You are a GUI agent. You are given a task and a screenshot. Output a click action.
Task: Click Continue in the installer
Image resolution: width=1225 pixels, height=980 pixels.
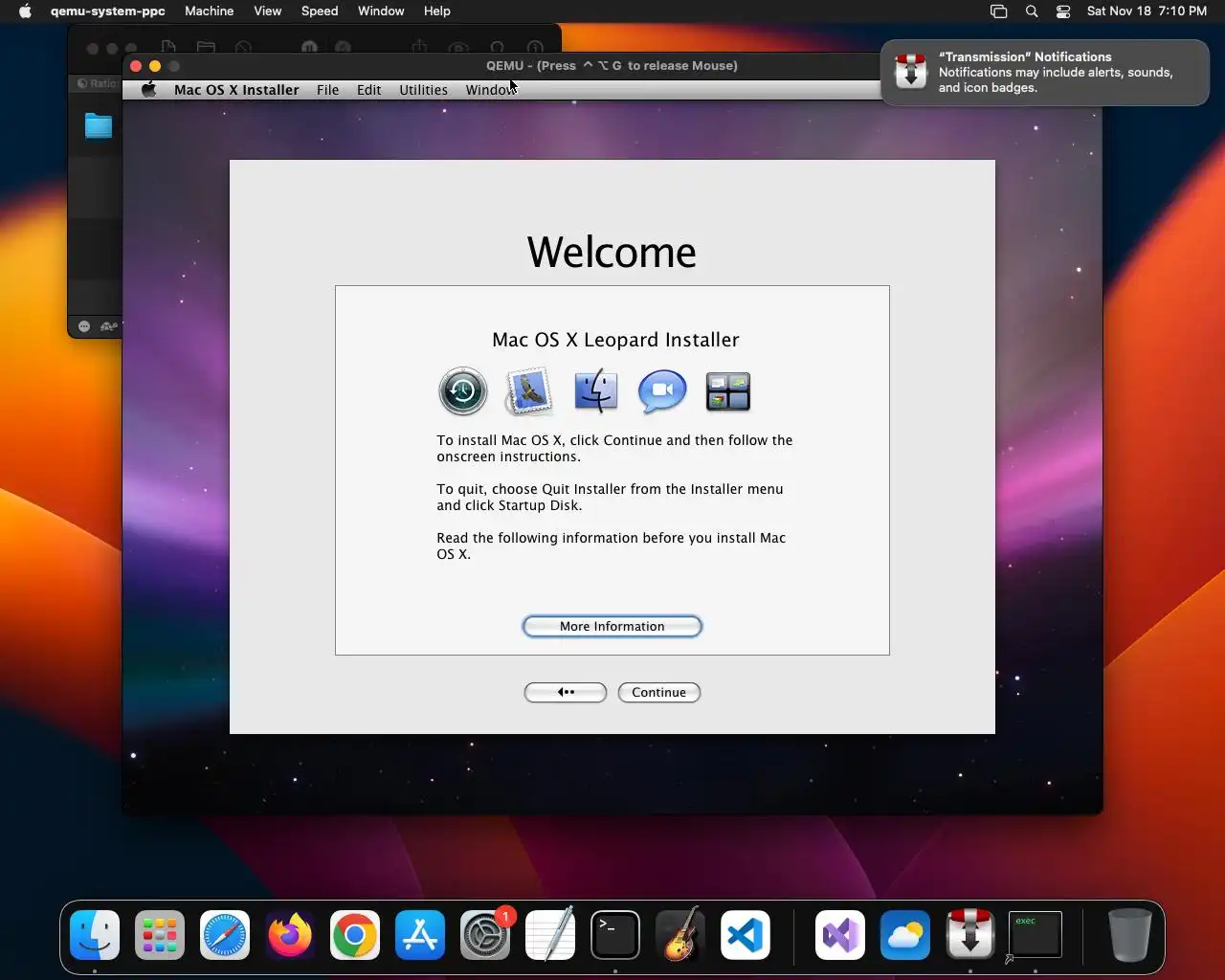tap(659, 692)
